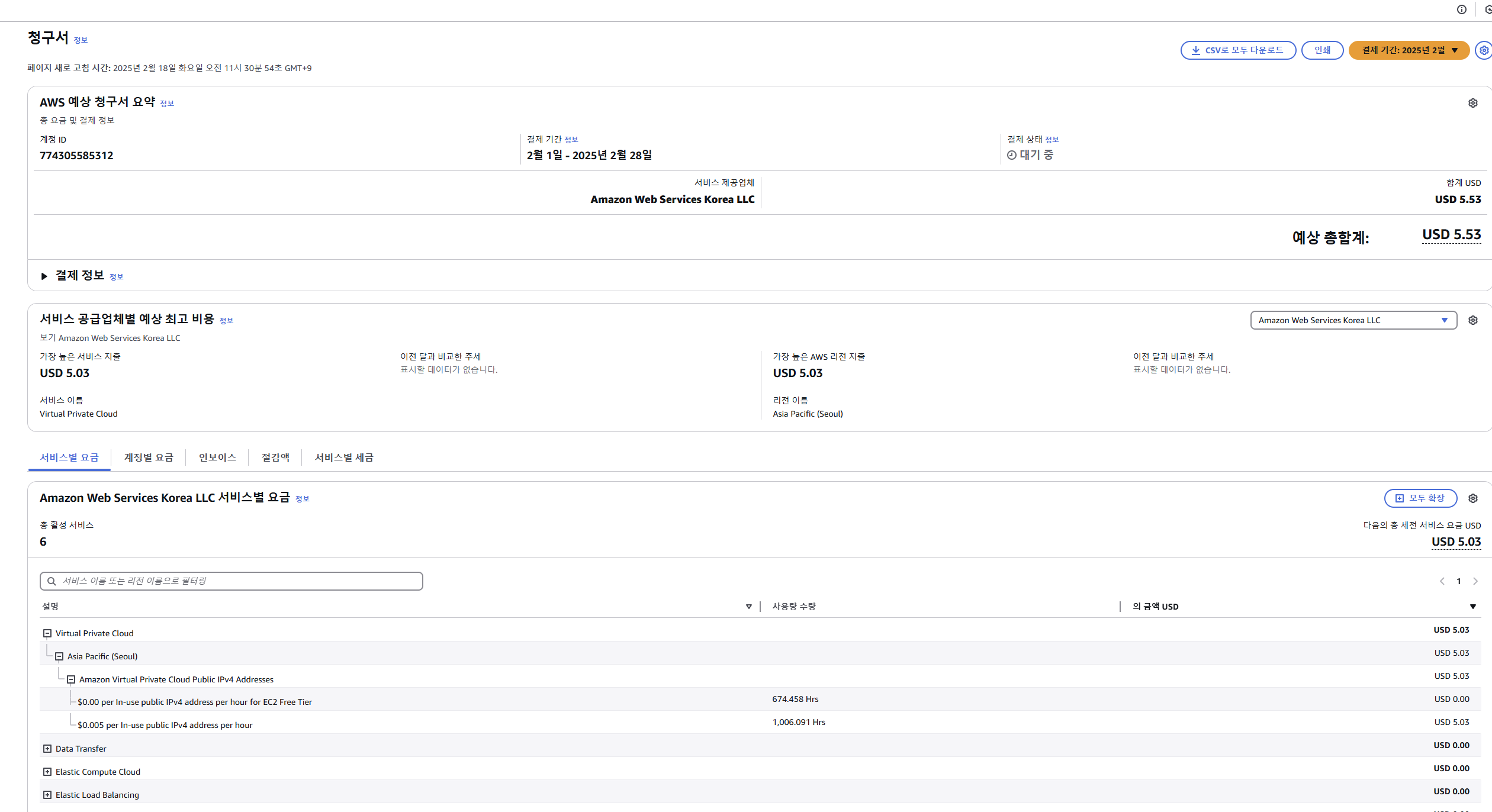Expand the Elastic Compute Cloud row
The image size is (1492, 812).
click(x=47, y=772)
